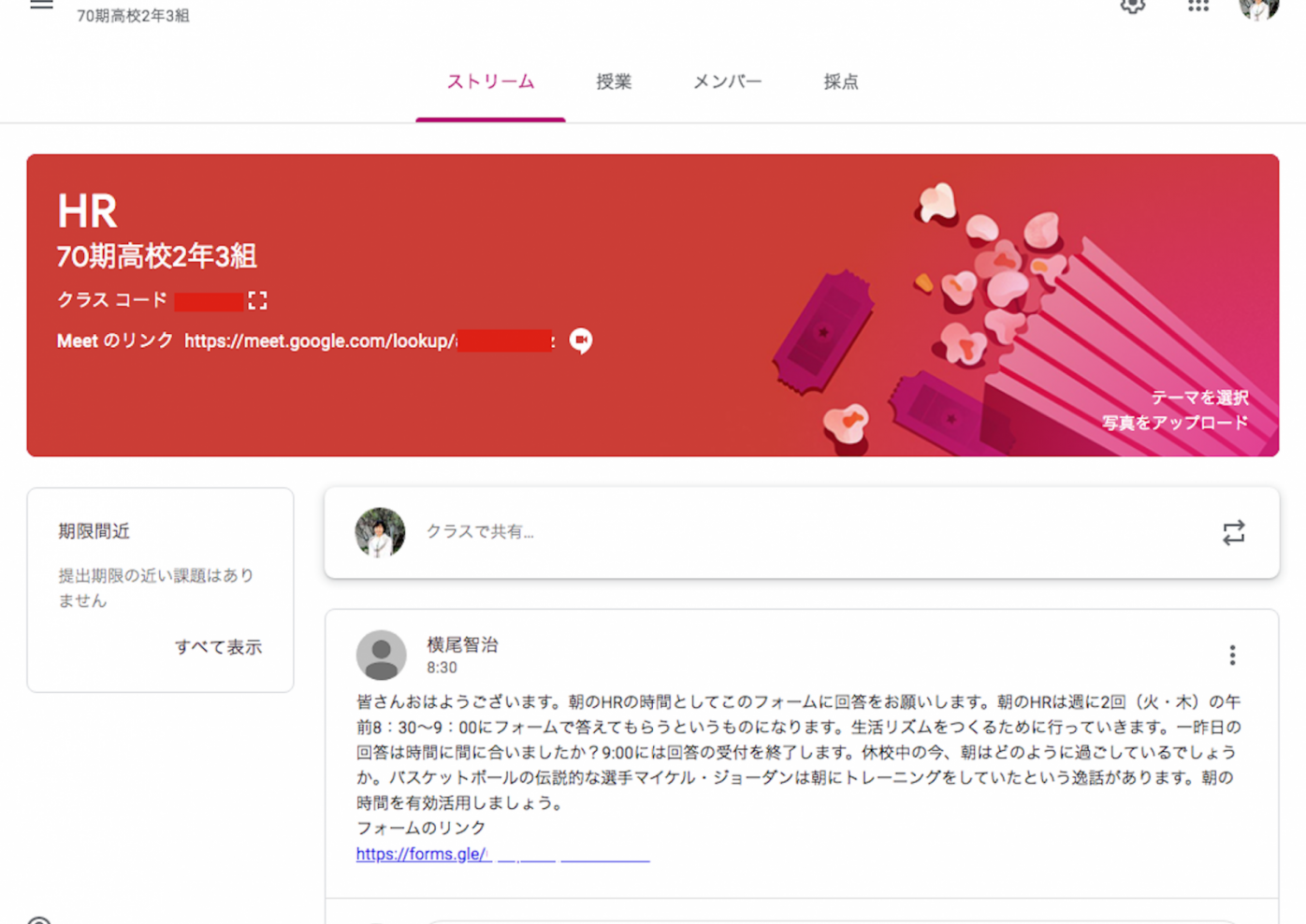Click the reuse post arrows icon
Image resolution: width=1306 pixels, height=924 pixels.
click(1233, 532)
